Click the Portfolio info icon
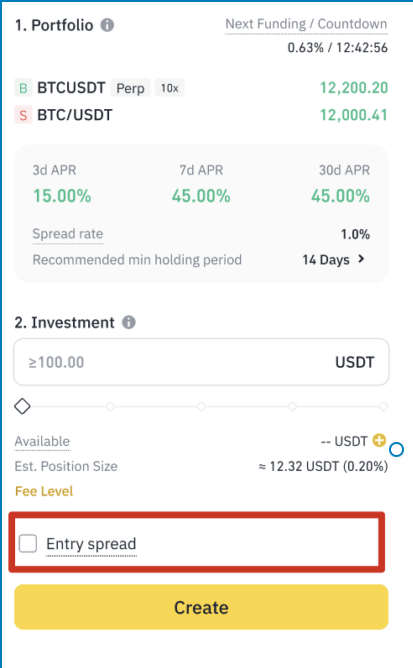The height and width of the screenshot is (668, 413). pos(107,25)
